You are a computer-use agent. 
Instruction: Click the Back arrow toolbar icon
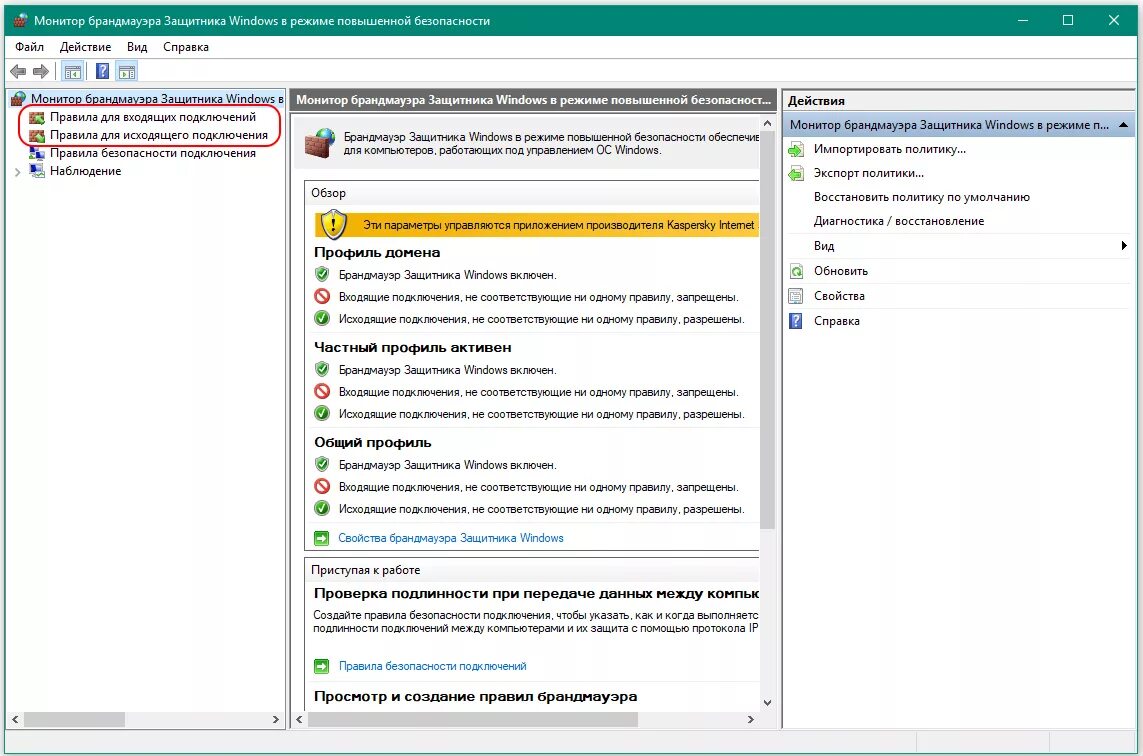pyautogui.click(x=18, y=71)
